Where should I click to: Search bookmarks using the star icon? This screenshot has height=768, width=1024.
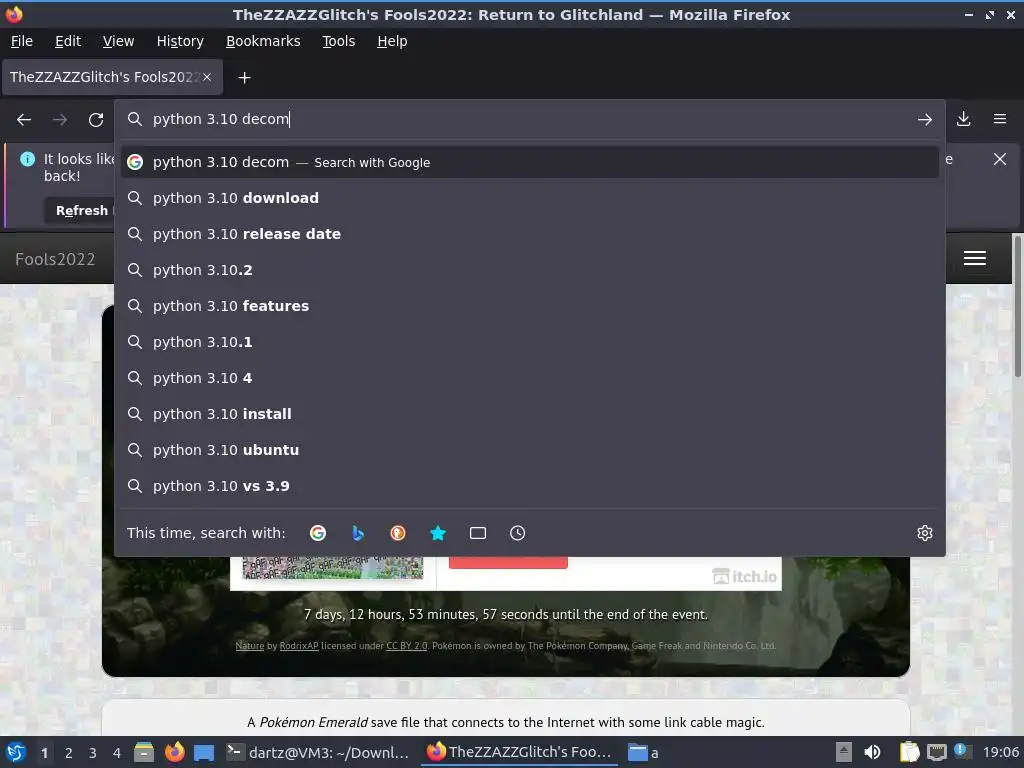coord(438,533)
